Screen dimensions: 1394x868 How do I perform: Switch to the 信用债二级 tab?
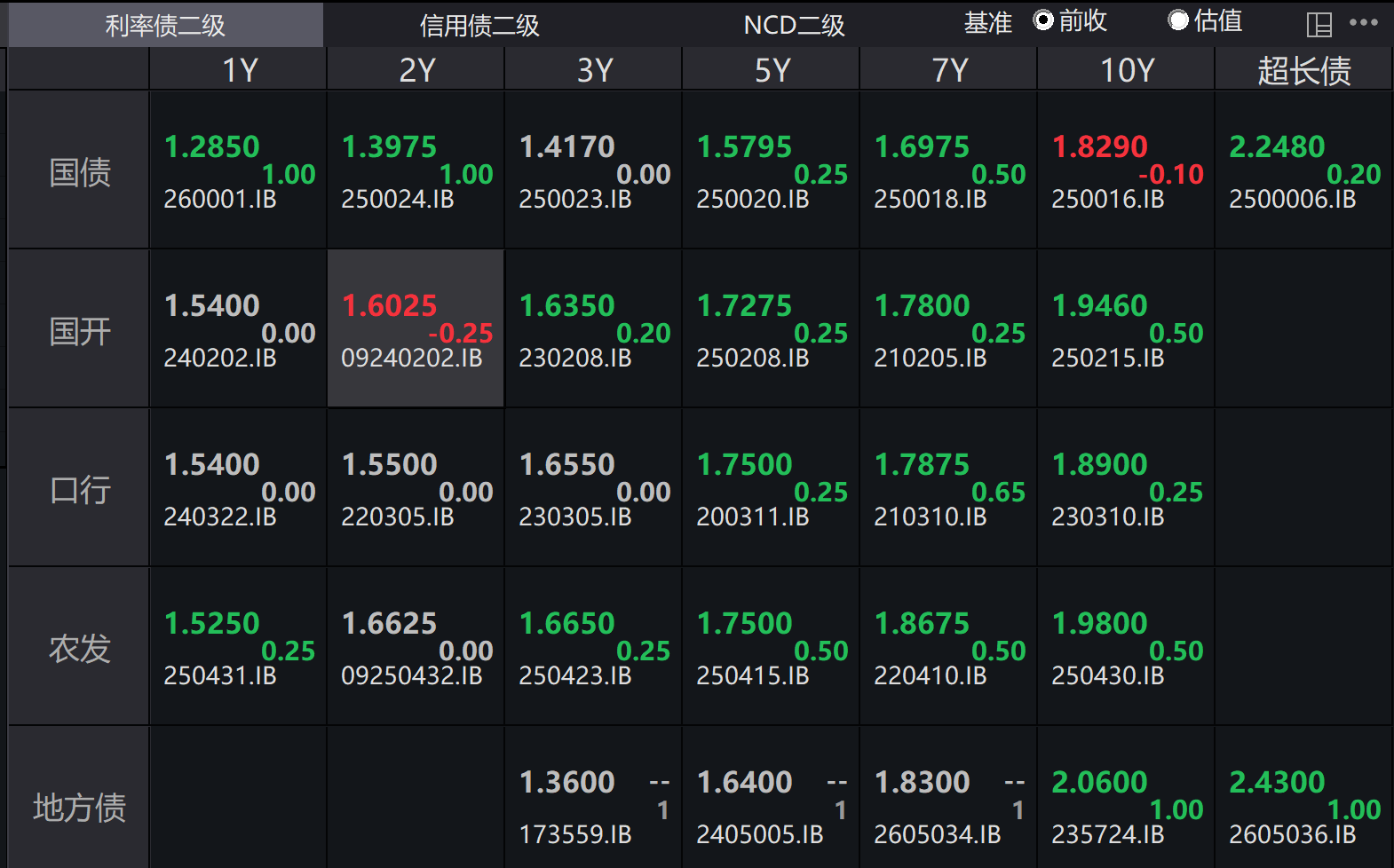coord(479,25)
